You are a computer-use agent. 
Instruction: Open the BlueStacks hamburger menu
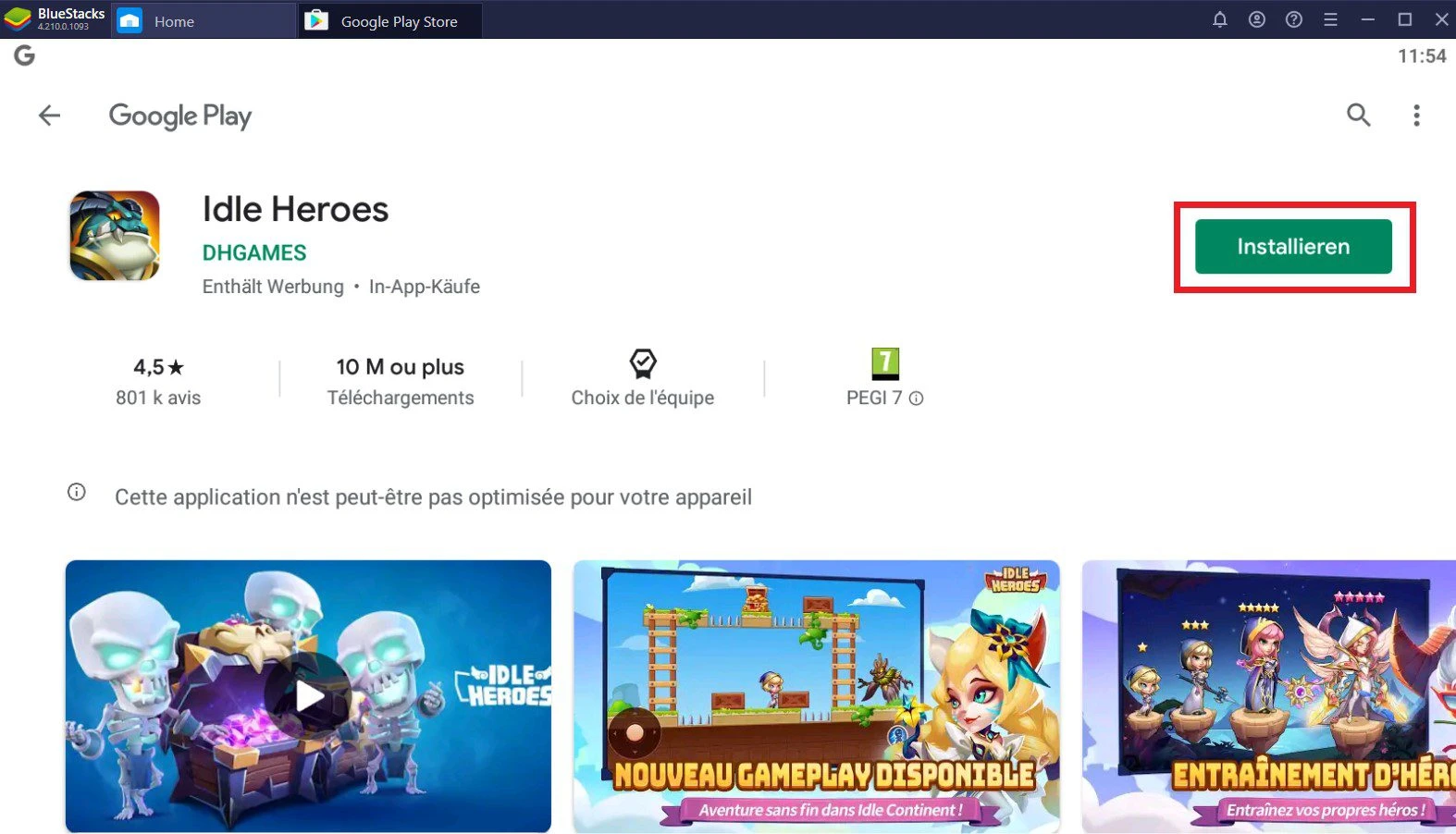click(x=1331, y=19)
